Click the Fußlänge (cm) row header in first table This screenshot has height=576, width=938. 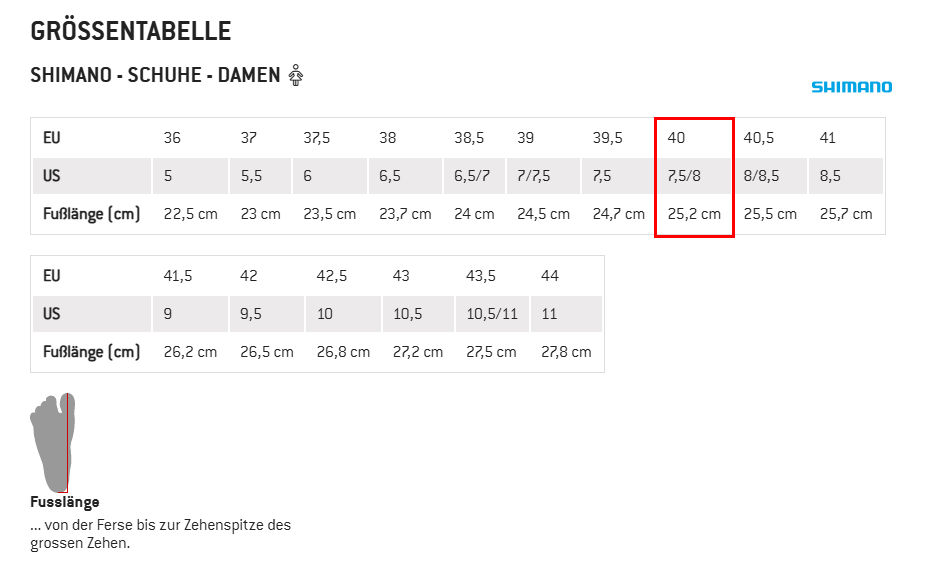[x=92, y=214]
